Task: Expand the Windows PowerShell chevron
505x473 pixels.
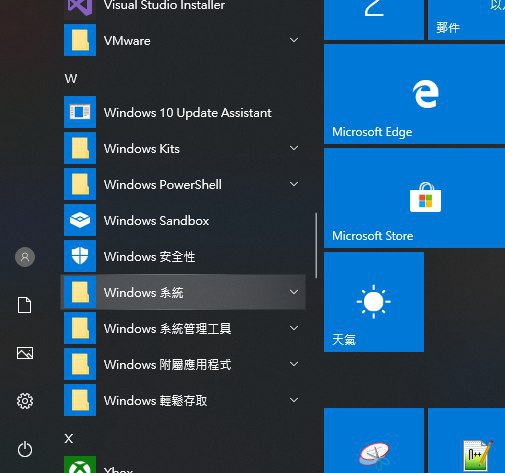Action: pos(294,184)
